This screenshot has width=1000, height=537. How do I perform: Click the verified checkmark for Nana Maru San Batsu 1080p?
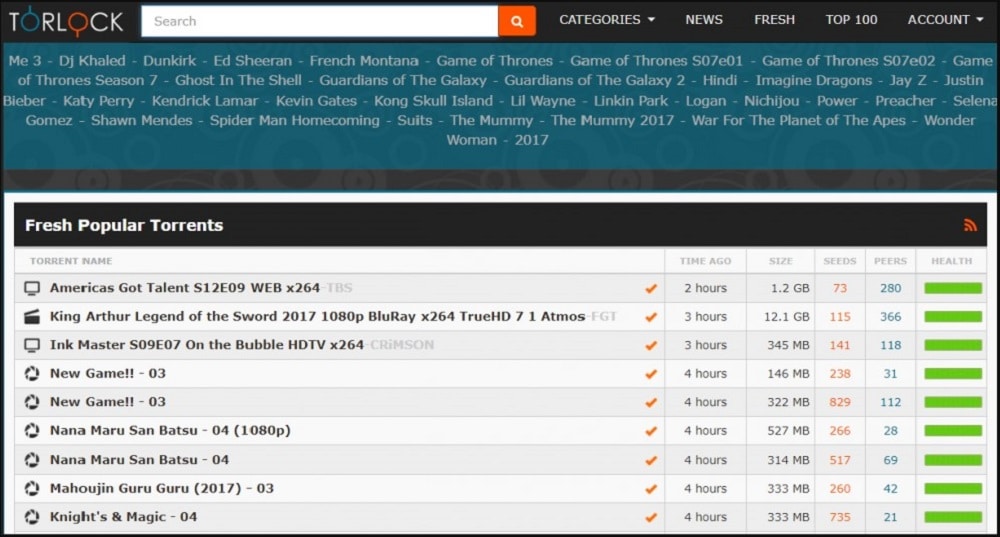(651, 431)
